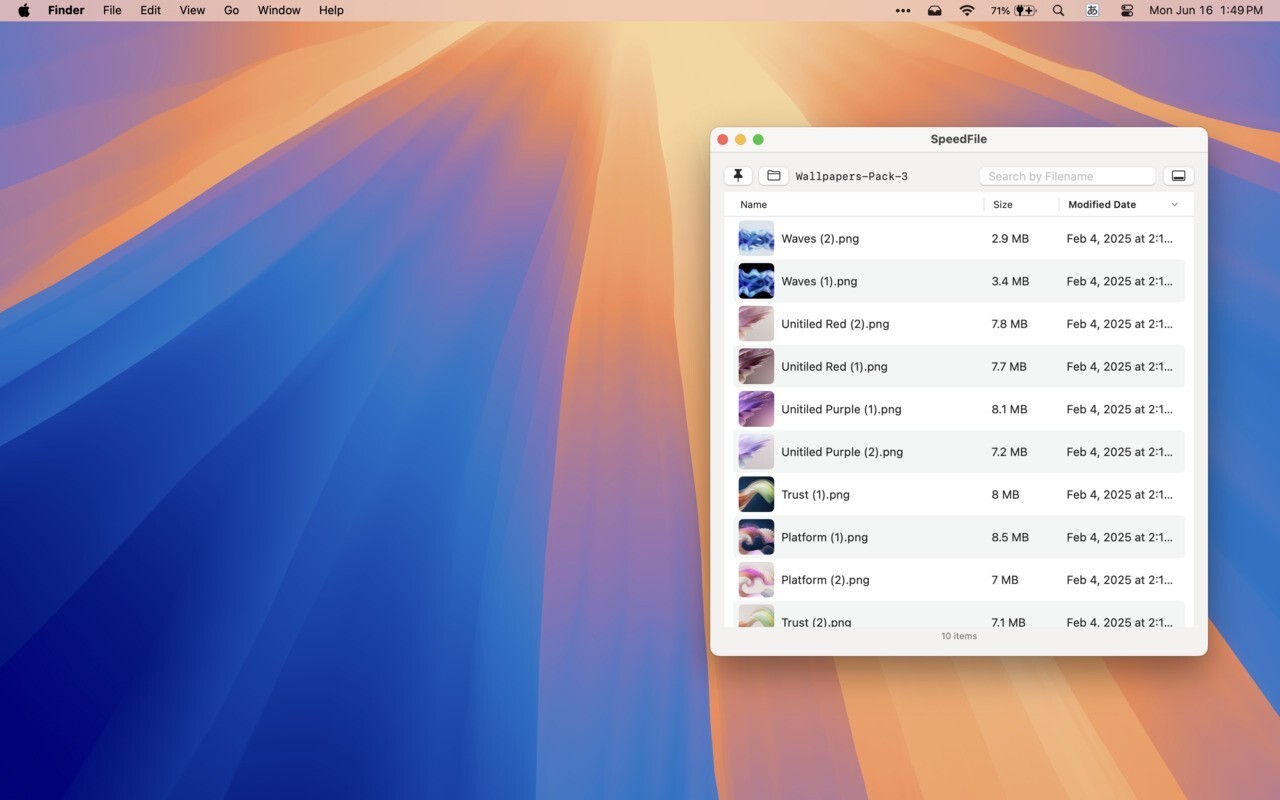1280x800 pixels.
Task: Click the date and time in the menu bar
Action: 1205,10
